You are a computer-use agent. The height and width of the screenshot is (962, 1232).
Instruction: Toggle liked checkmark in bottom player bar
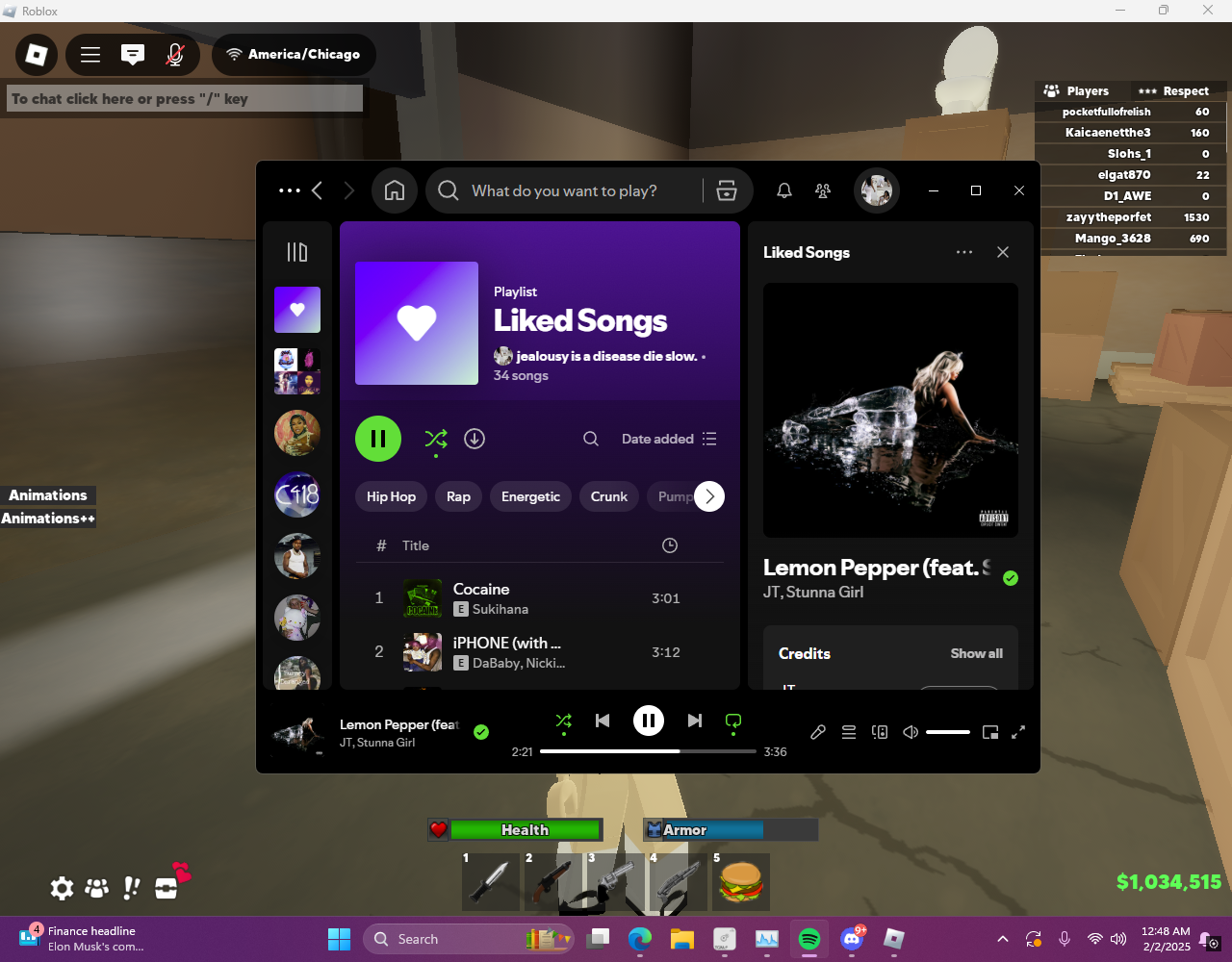coord(481,732)
